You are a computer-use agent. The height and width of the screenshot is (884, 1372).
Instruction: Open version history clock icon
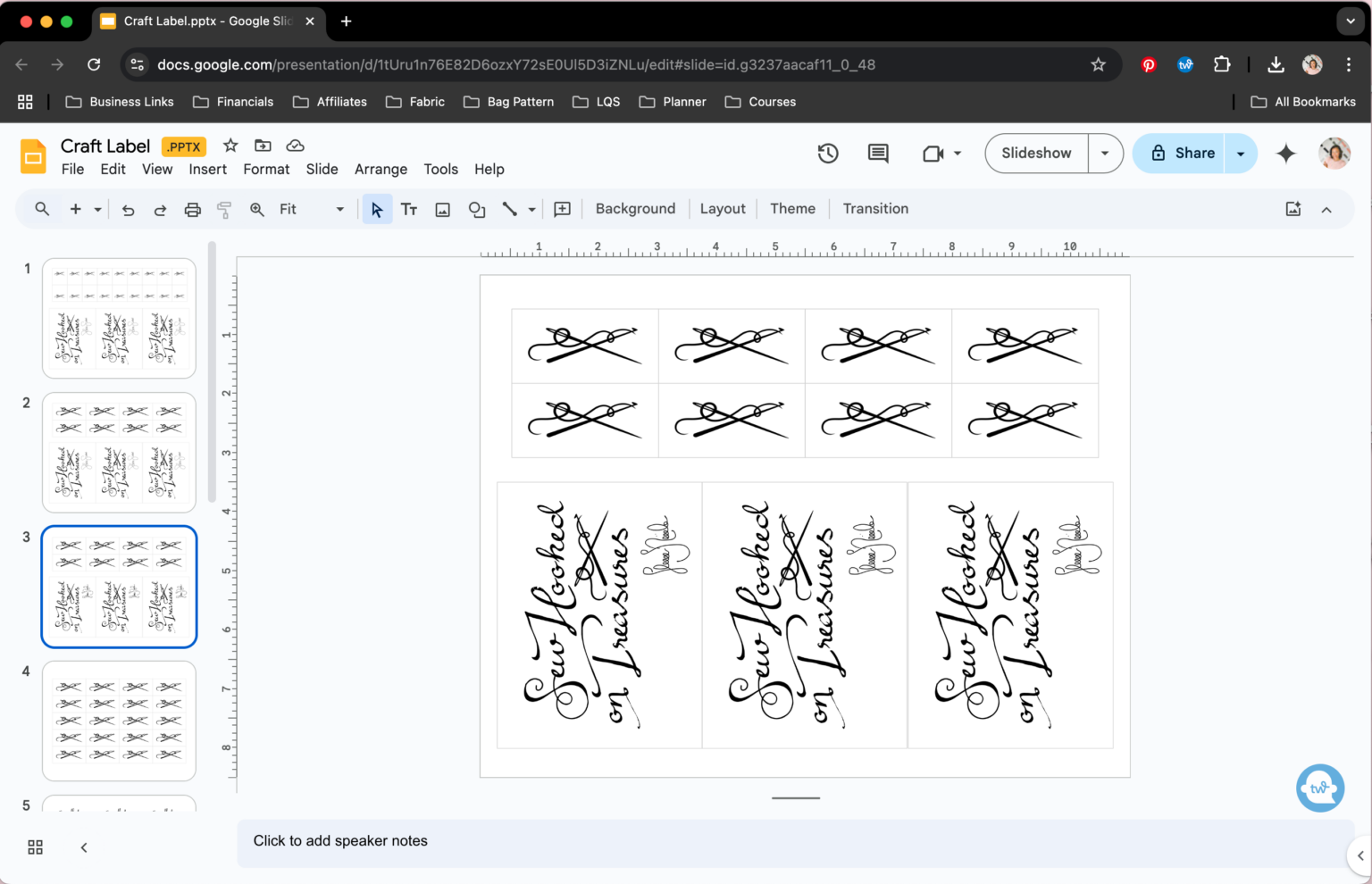pos(828,154)
